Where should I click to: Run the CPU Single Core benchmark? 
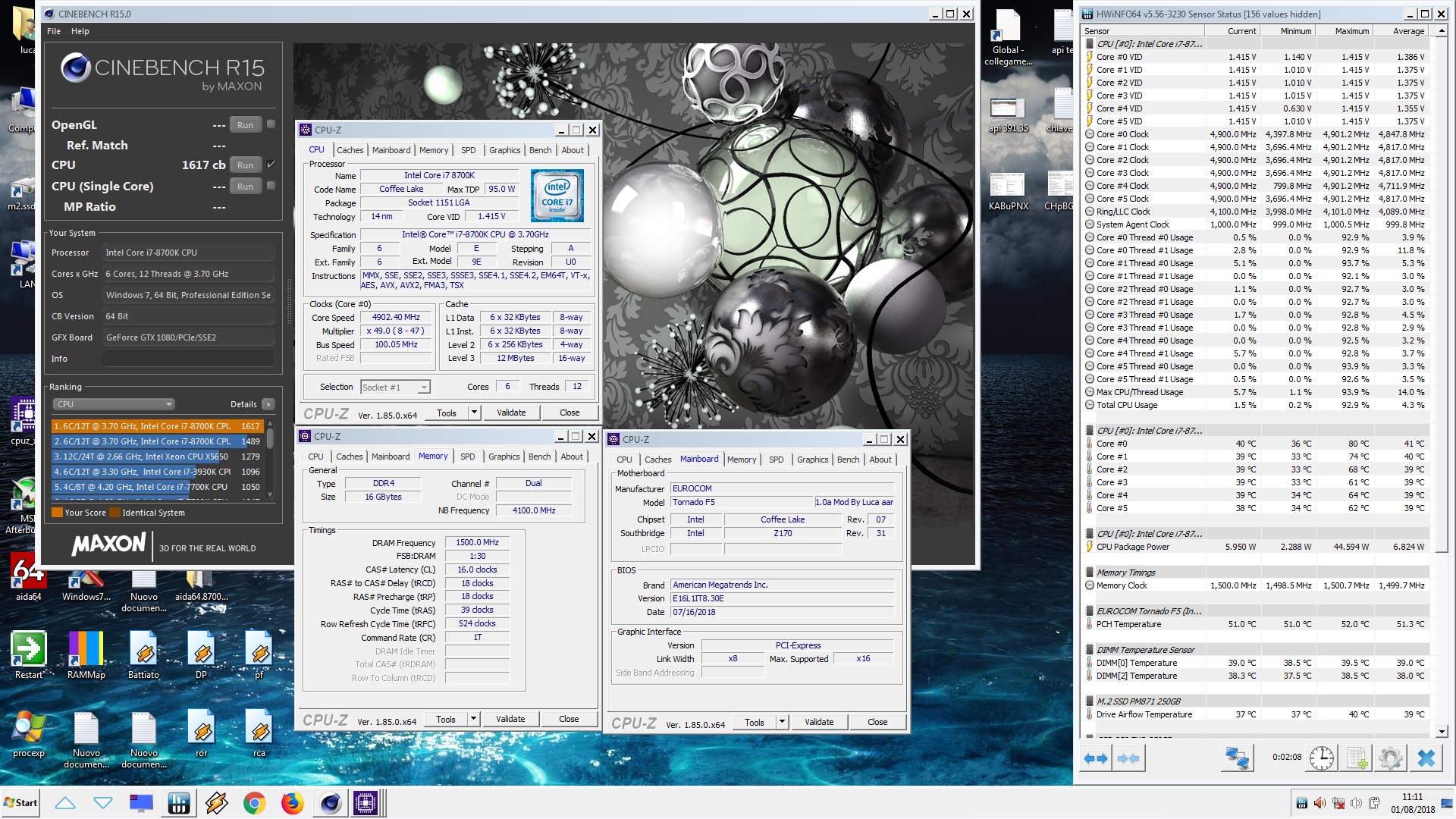tap(245, 187)
